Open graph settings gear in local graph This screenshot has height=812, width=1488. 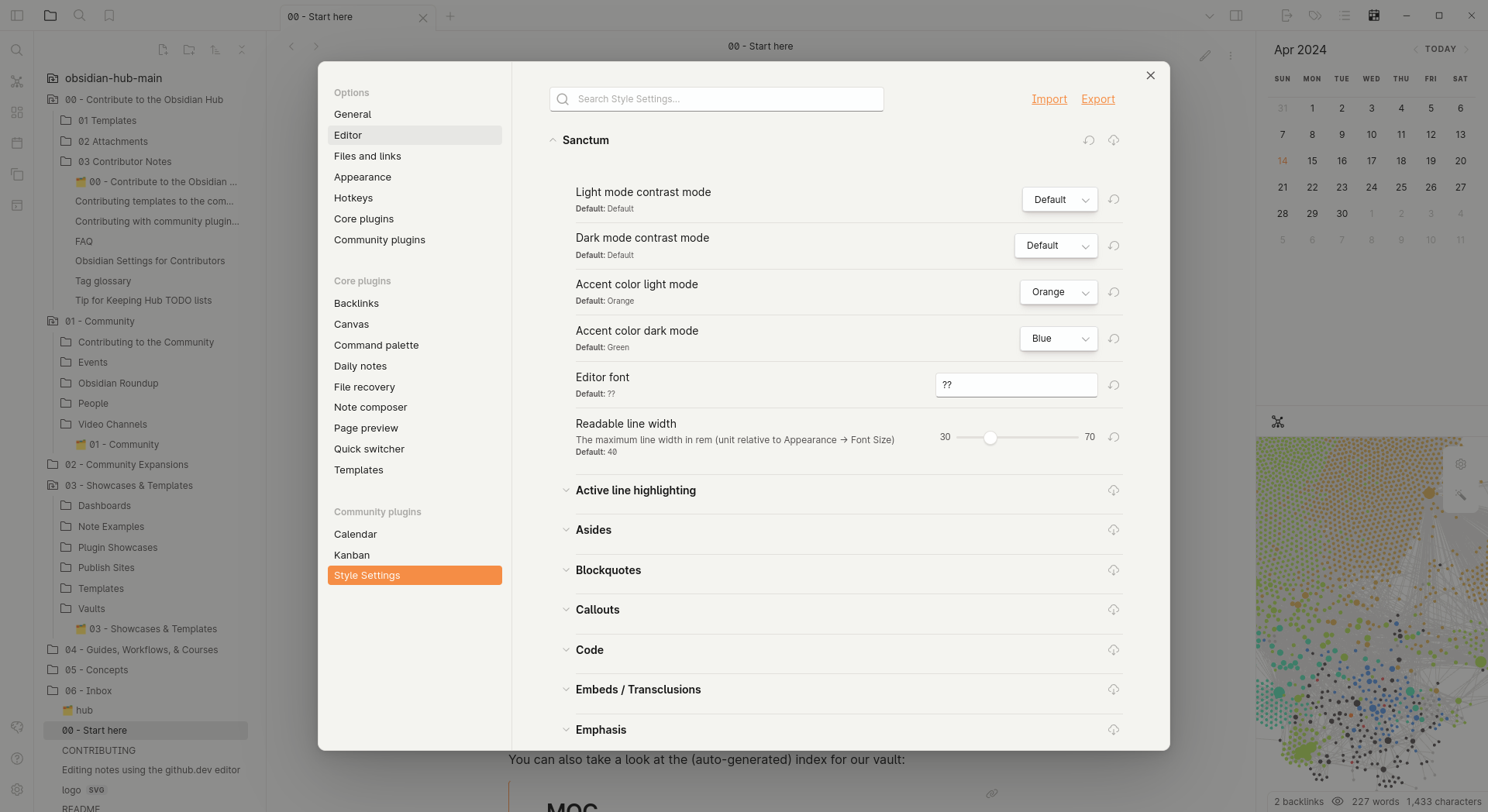click(1461, 464)
